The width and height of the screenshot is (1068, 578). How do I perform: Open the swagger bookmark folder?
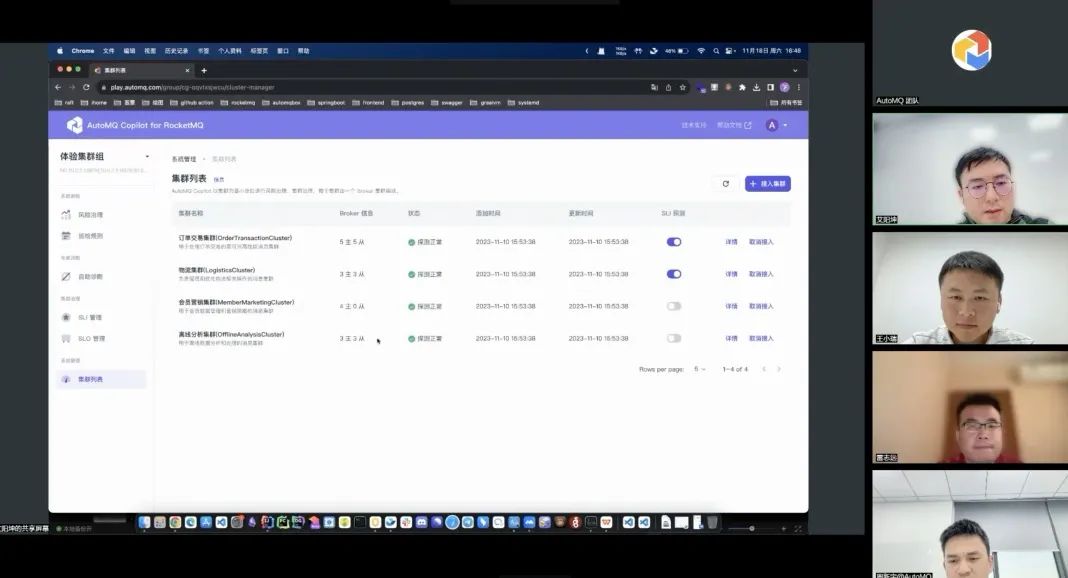447,103
